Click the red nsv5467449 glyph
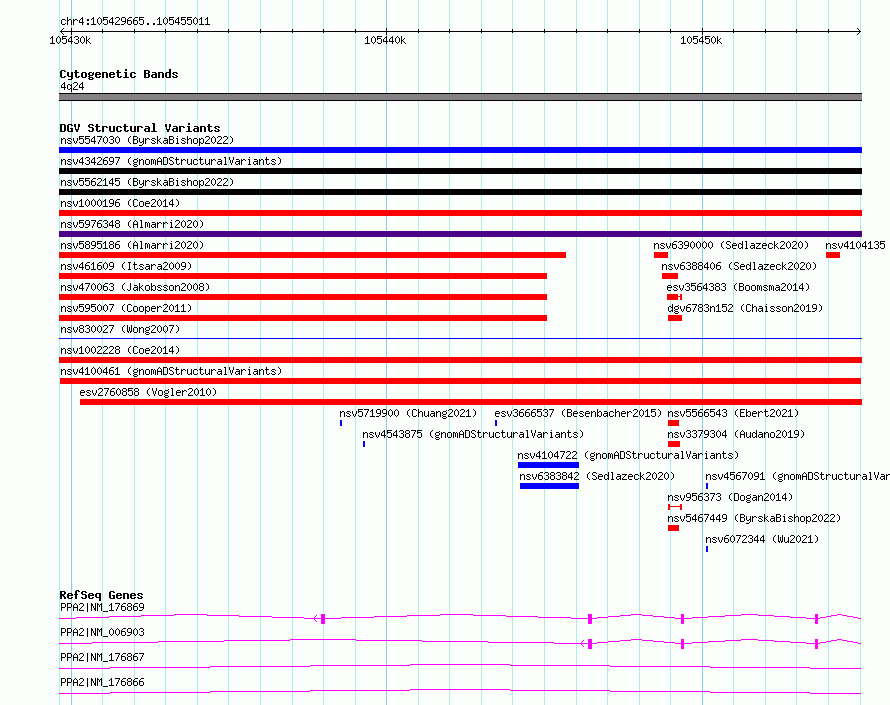This screenshot has width=890, height=705. coord(674,528)
